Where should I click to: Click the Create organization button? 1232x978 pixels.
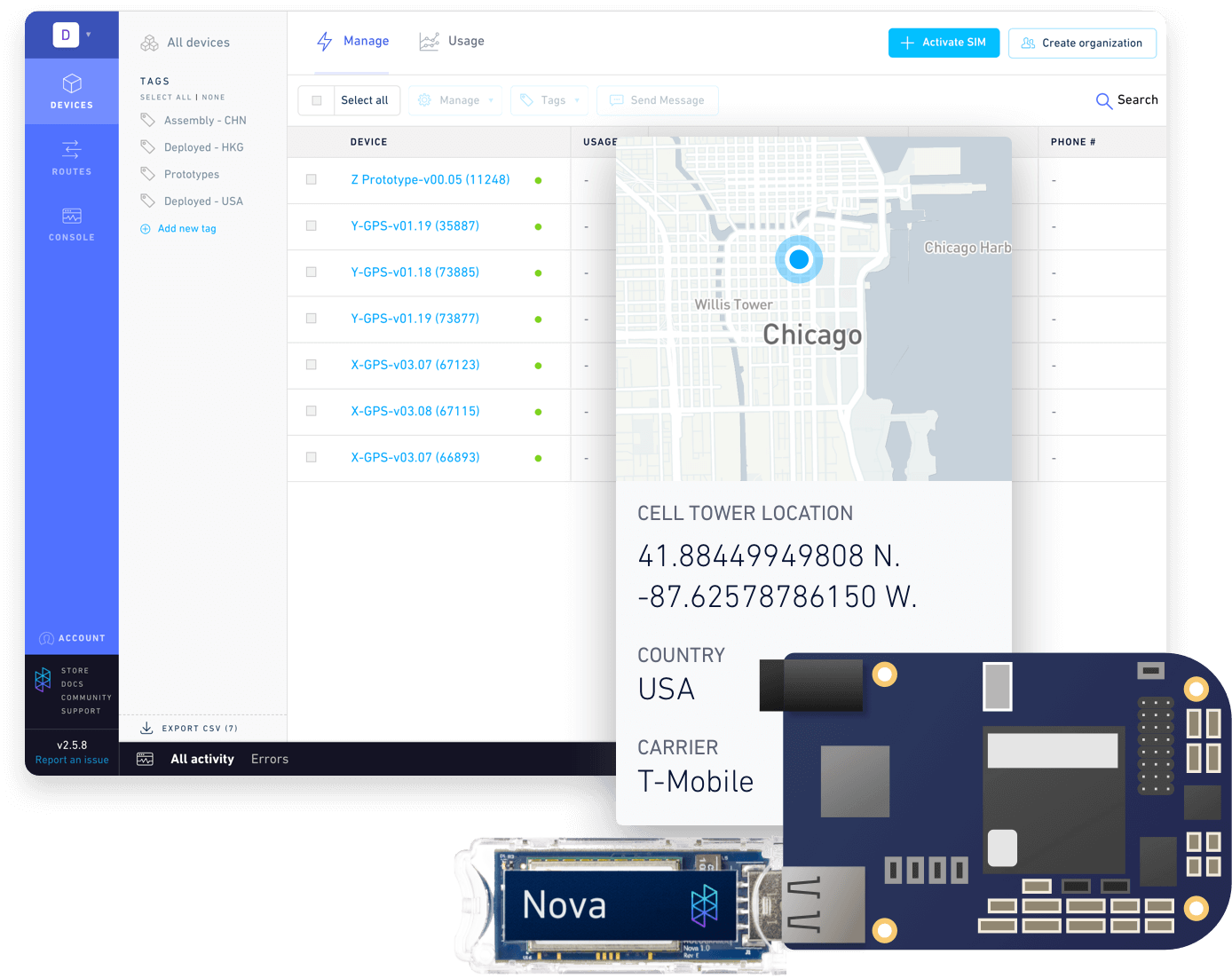tap(1082, 43)
